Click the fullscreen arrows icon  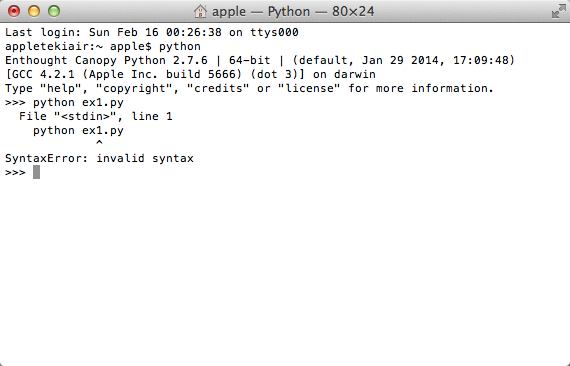click(x=558, y=12)
